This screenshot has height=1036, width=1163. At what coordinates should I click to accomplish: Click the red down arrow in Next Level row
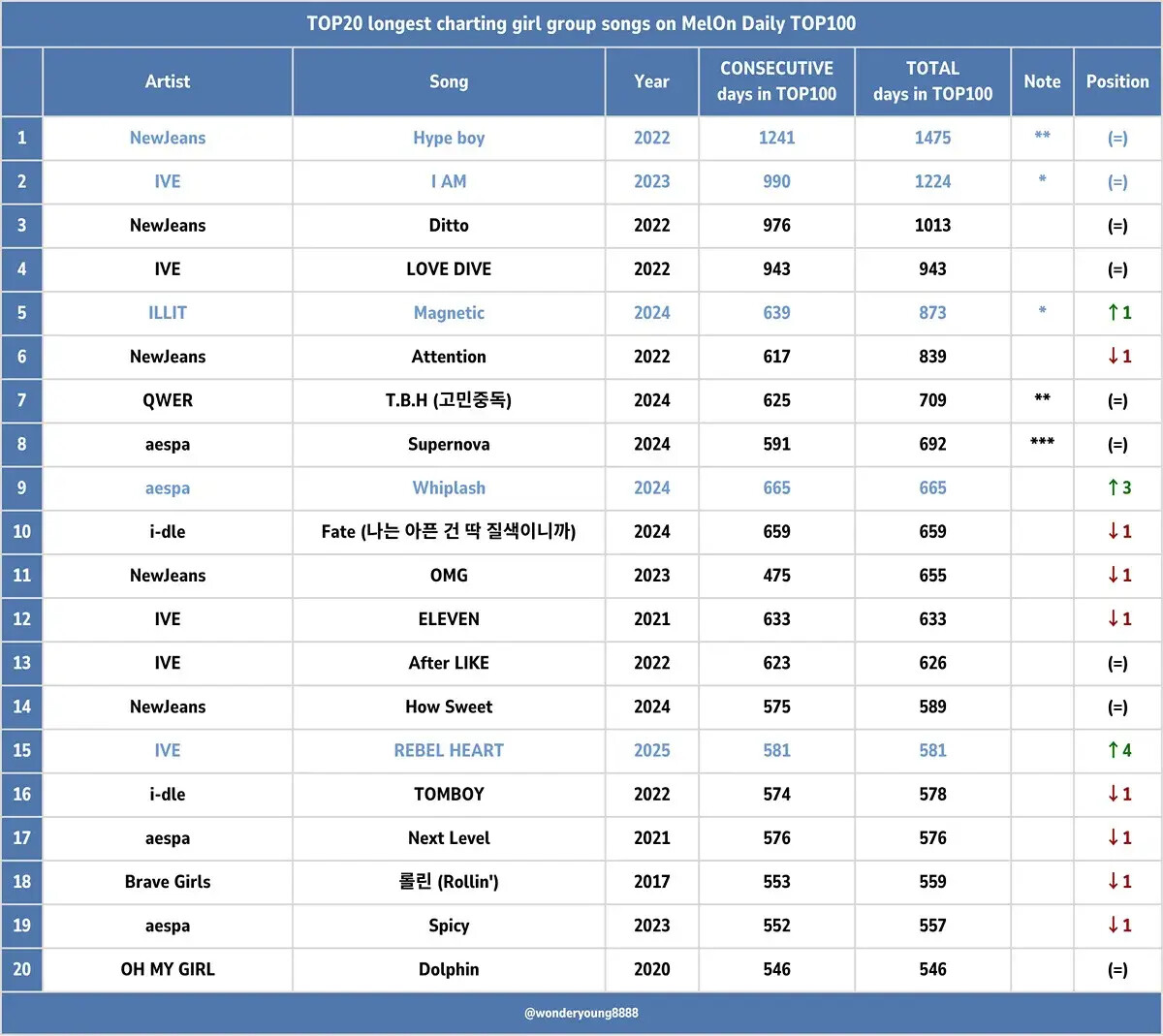click(1114, 837)
